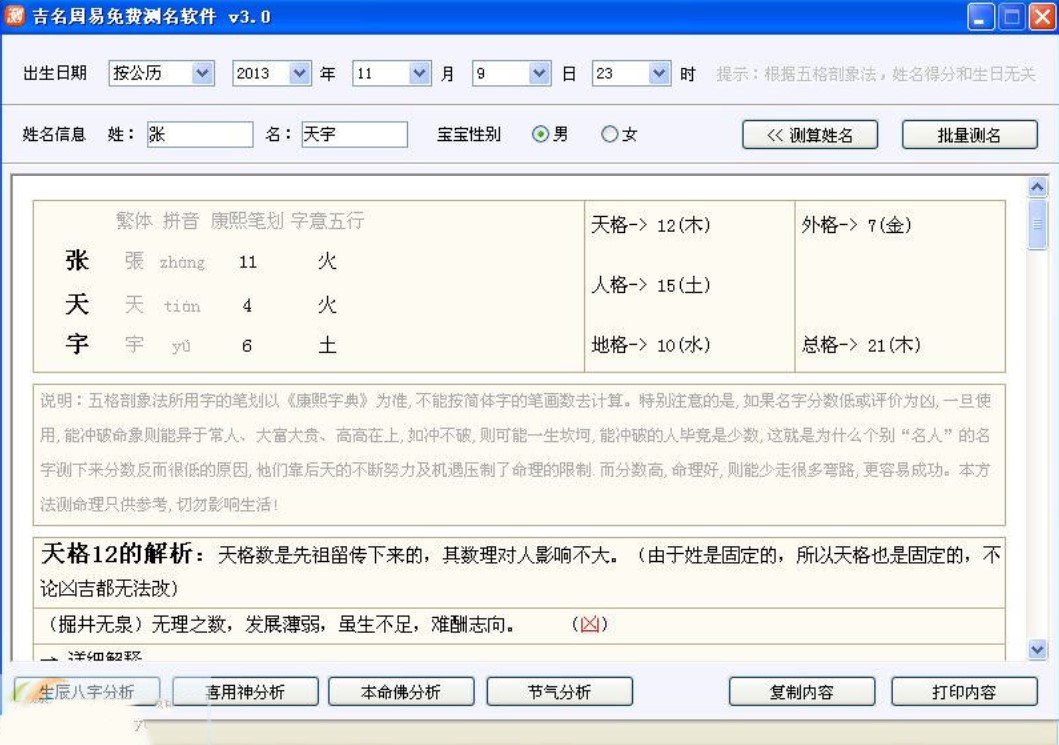The height and width of the screenshot is (745, 1059).
Task: Click the 字意五行 column header
Action: click(x=328, y=220)
